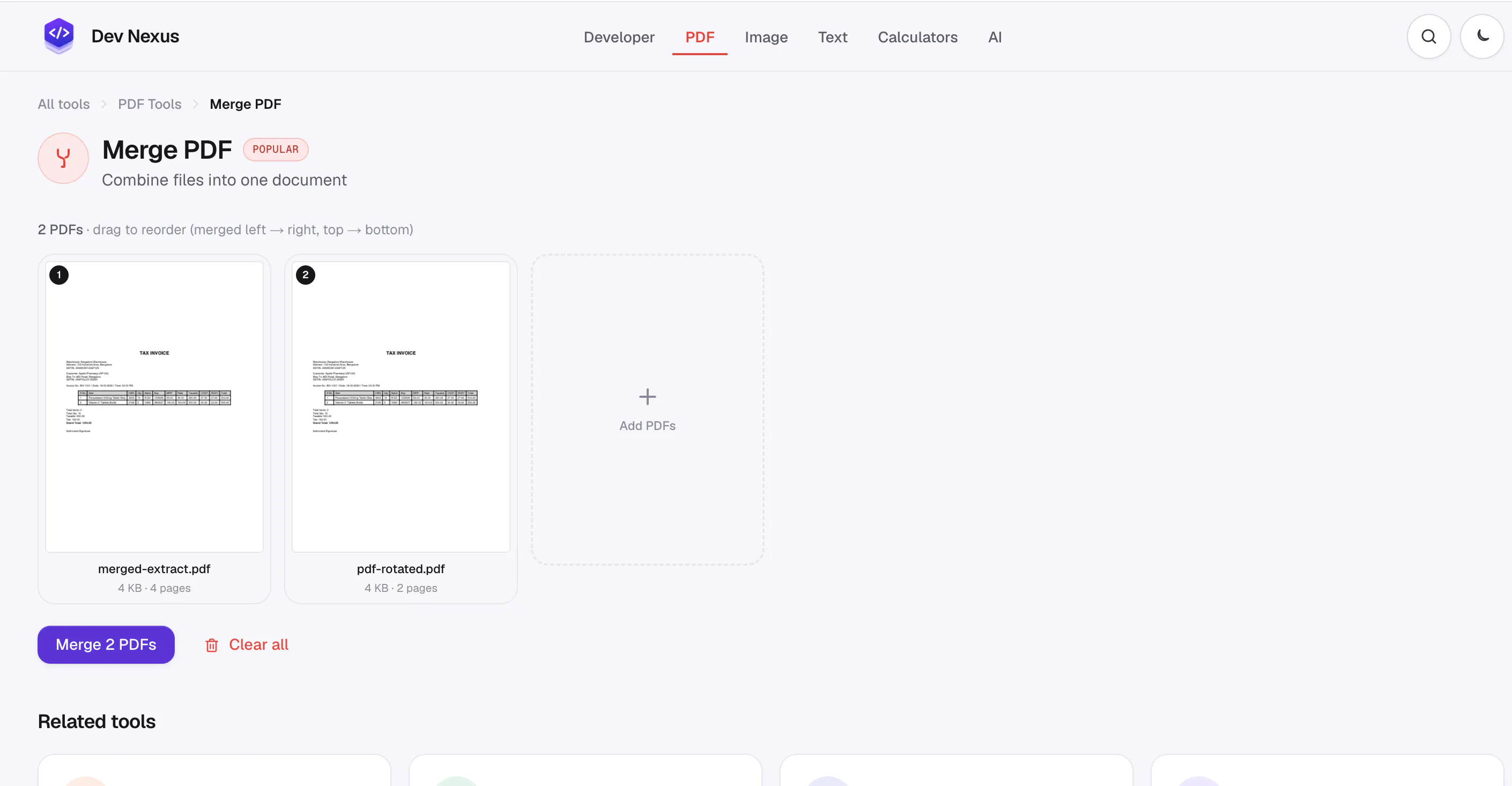Click the '4 KB · 2 pages' info text

[x=401, y=588]
